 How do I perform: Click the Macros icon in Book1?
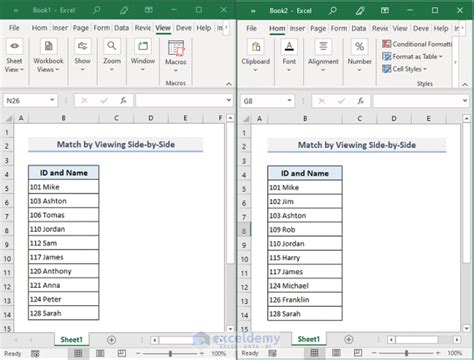[176, 55]
